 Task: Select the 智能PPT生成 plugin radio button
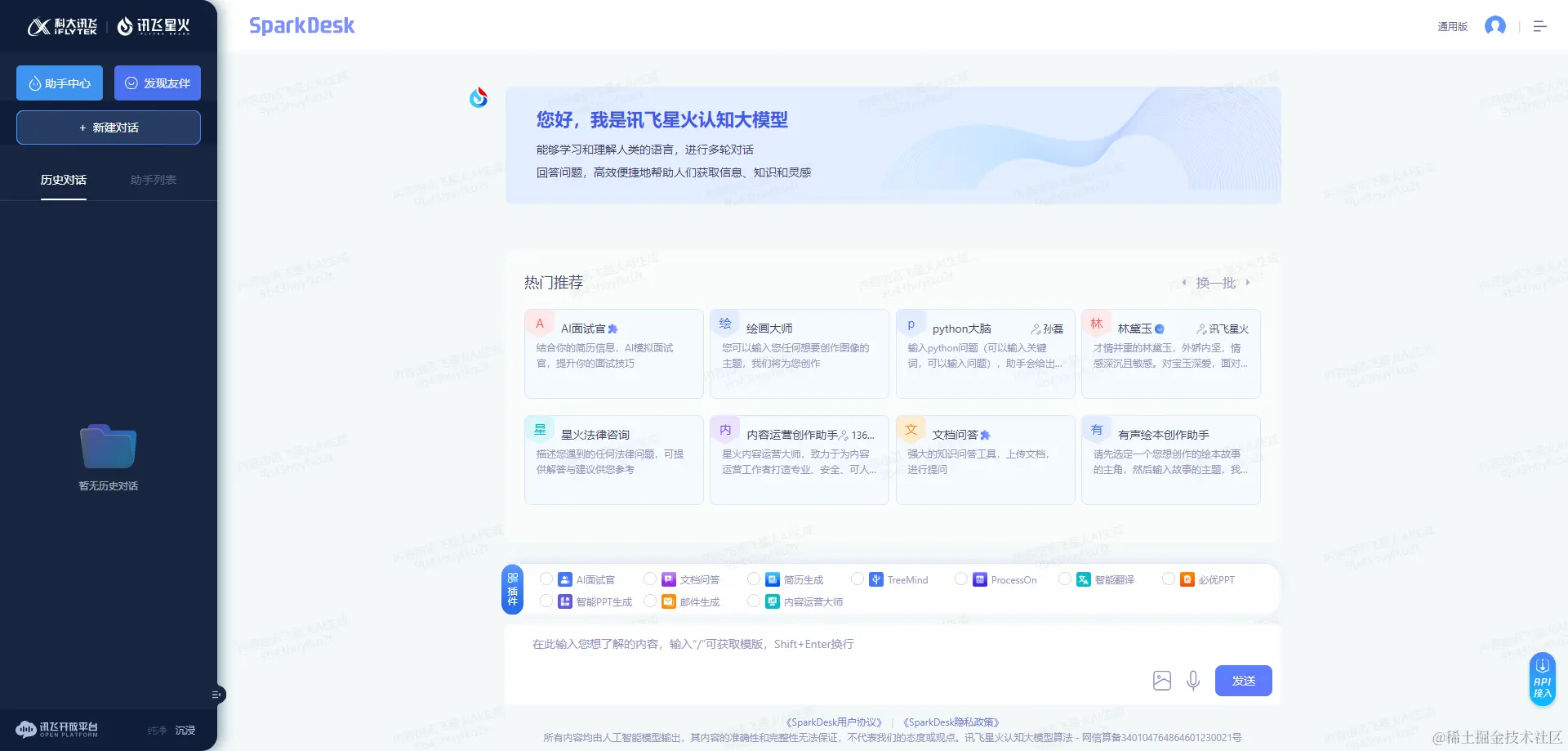(x=546, y=601)
